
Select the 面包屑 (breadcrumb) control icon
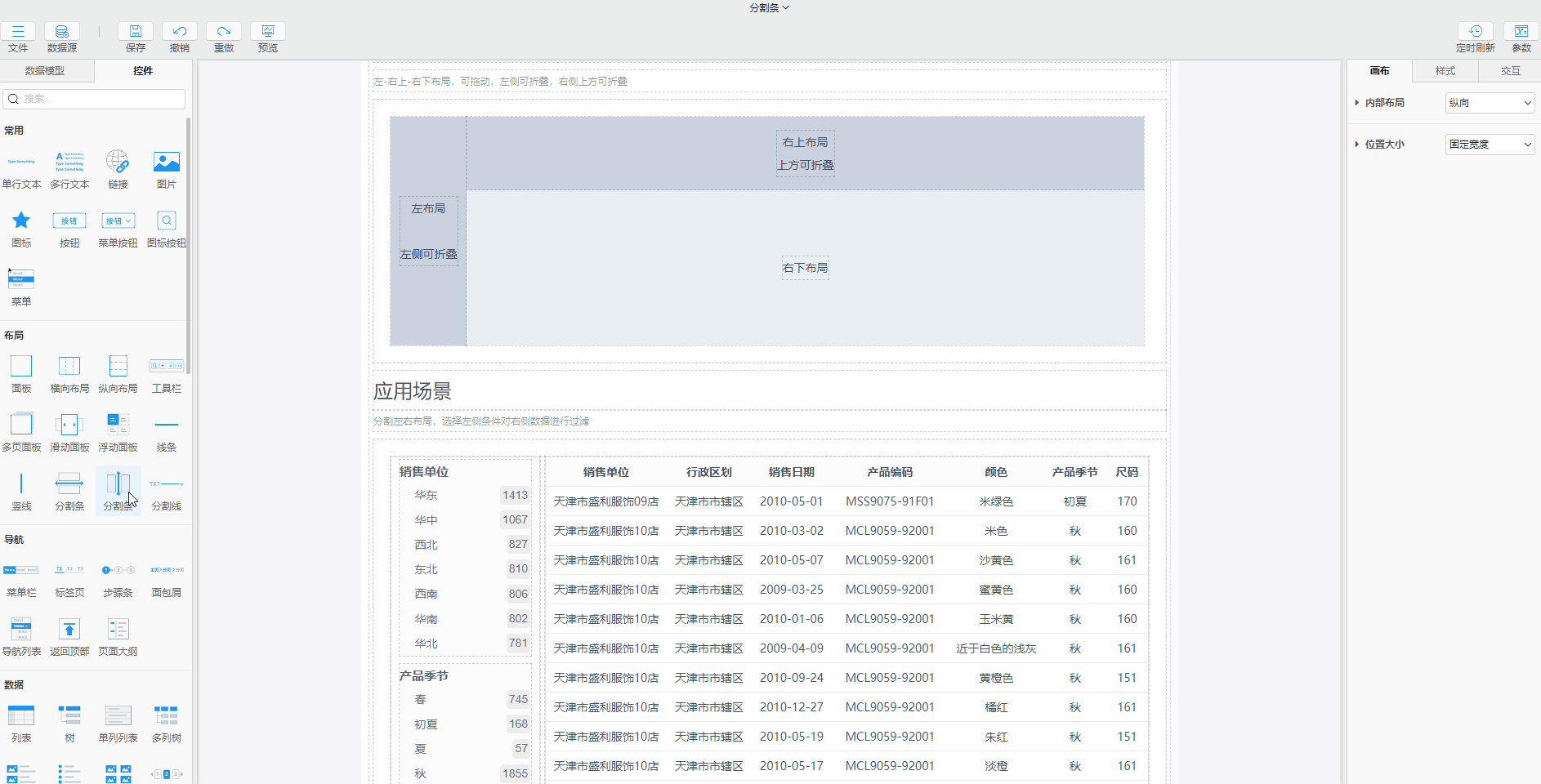click(x=166, y=569)
